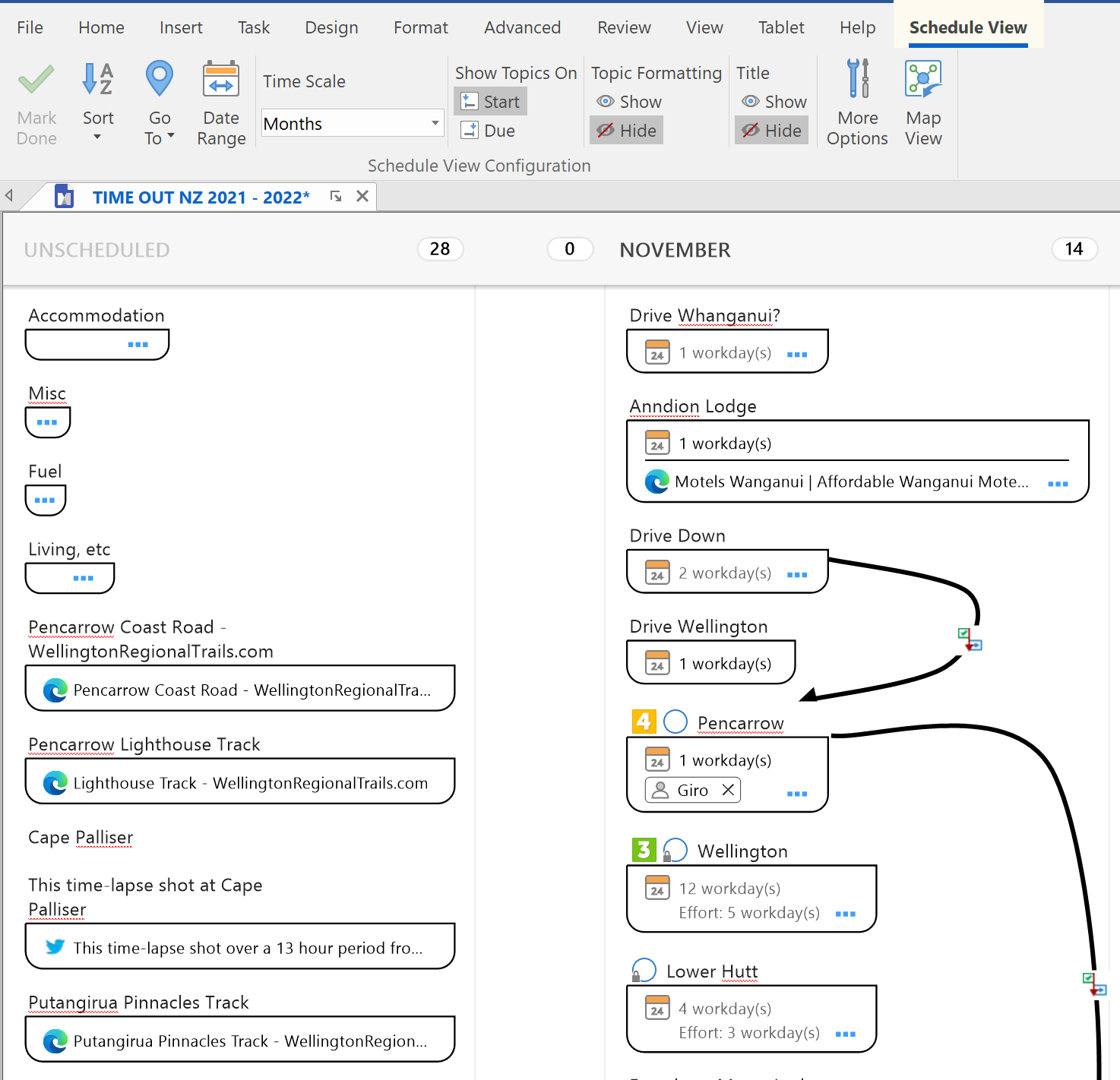The image size is (1120, 1080).
Task: Expand the Fuel topic ellipsis
Action: 45,501
